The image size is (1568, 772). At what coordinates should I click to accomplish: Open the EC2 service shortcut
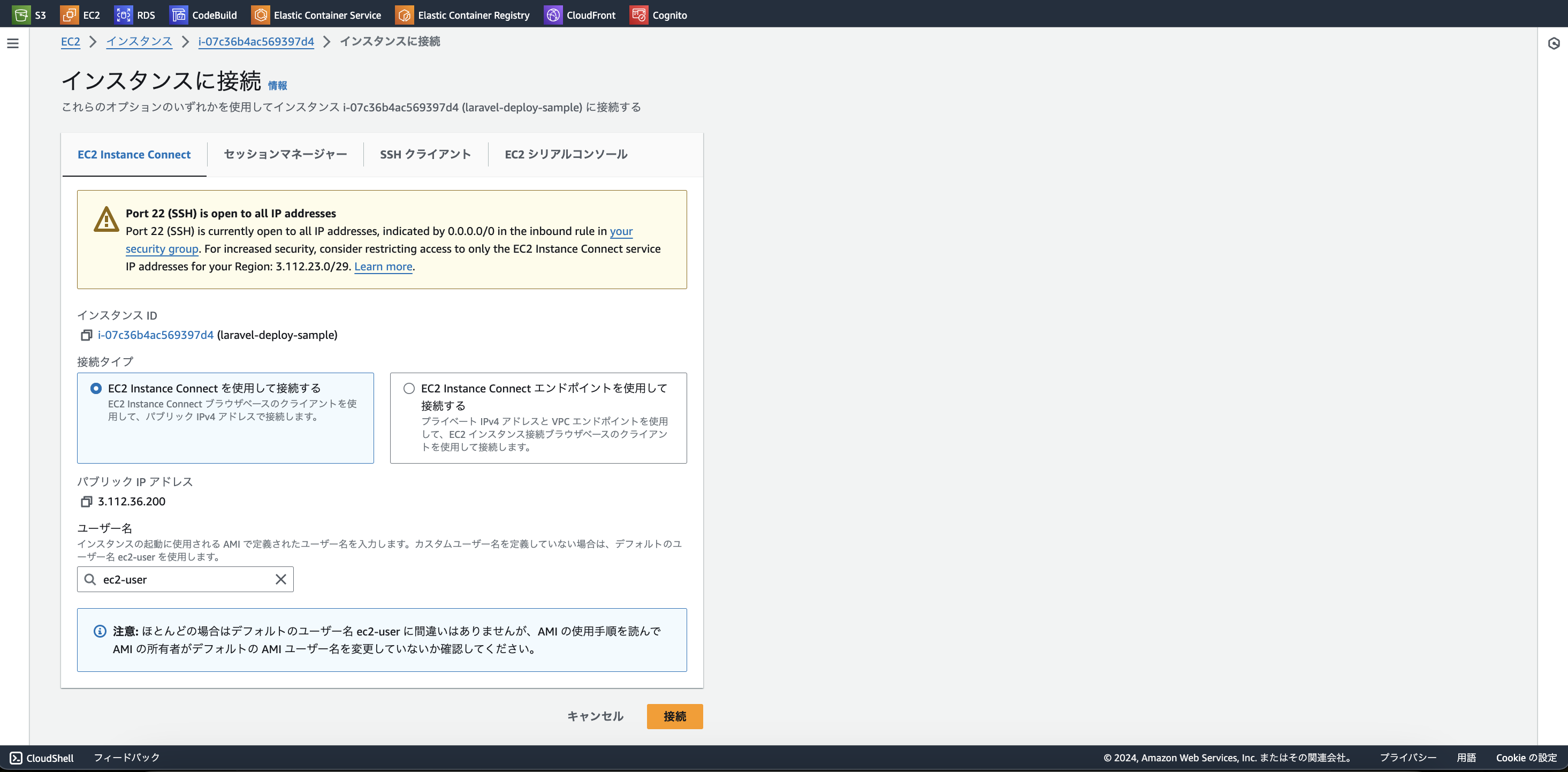[x=81, y=14]
